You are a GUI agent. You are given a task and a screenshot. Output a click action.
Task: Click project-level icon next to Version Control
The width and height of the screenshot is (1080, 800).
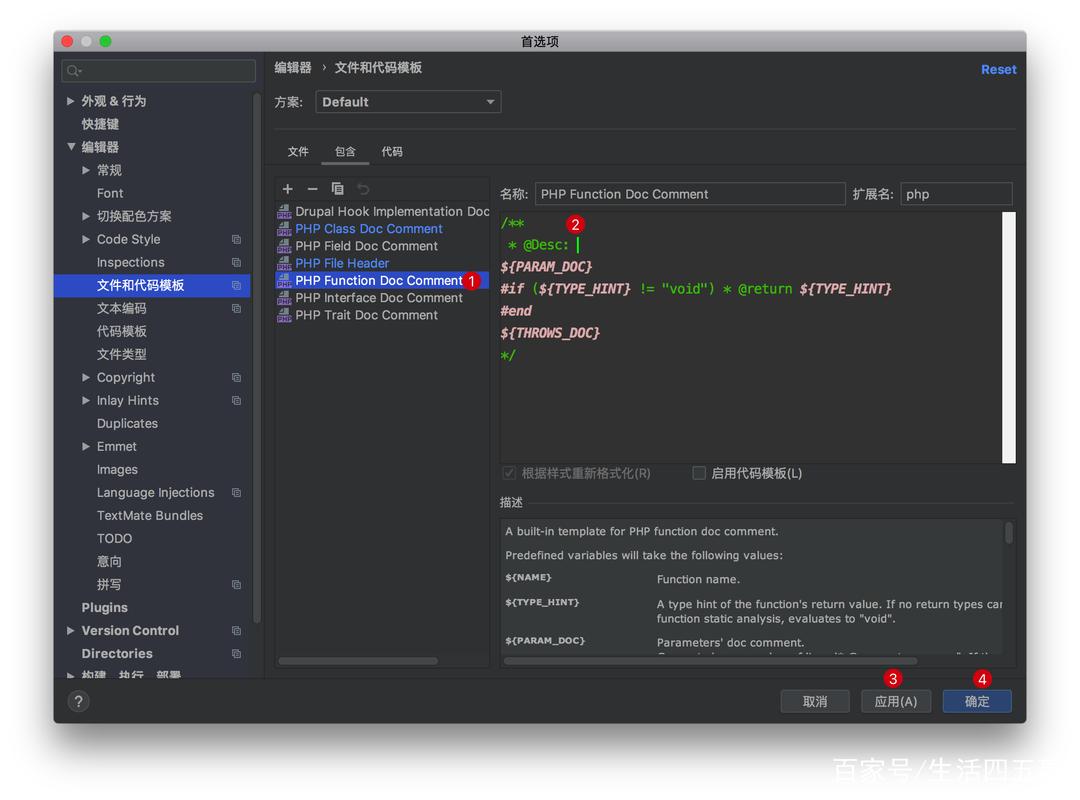tap(236, 630)
